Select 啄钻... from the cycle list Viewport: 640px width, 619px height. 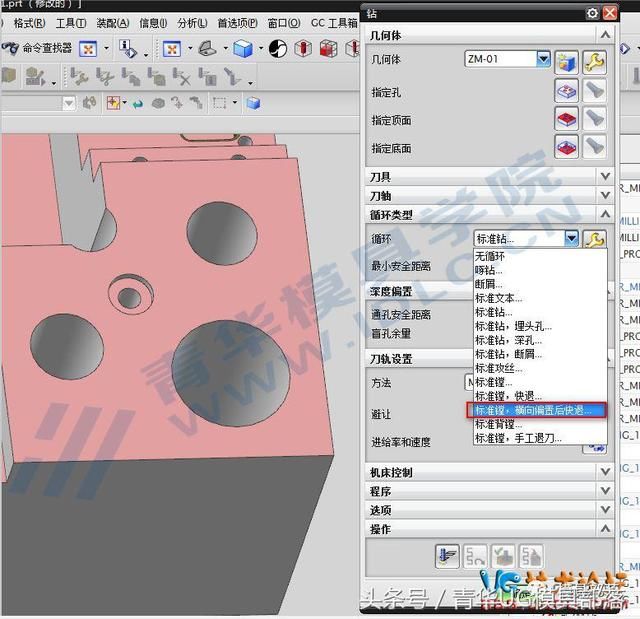coord(540,271)
